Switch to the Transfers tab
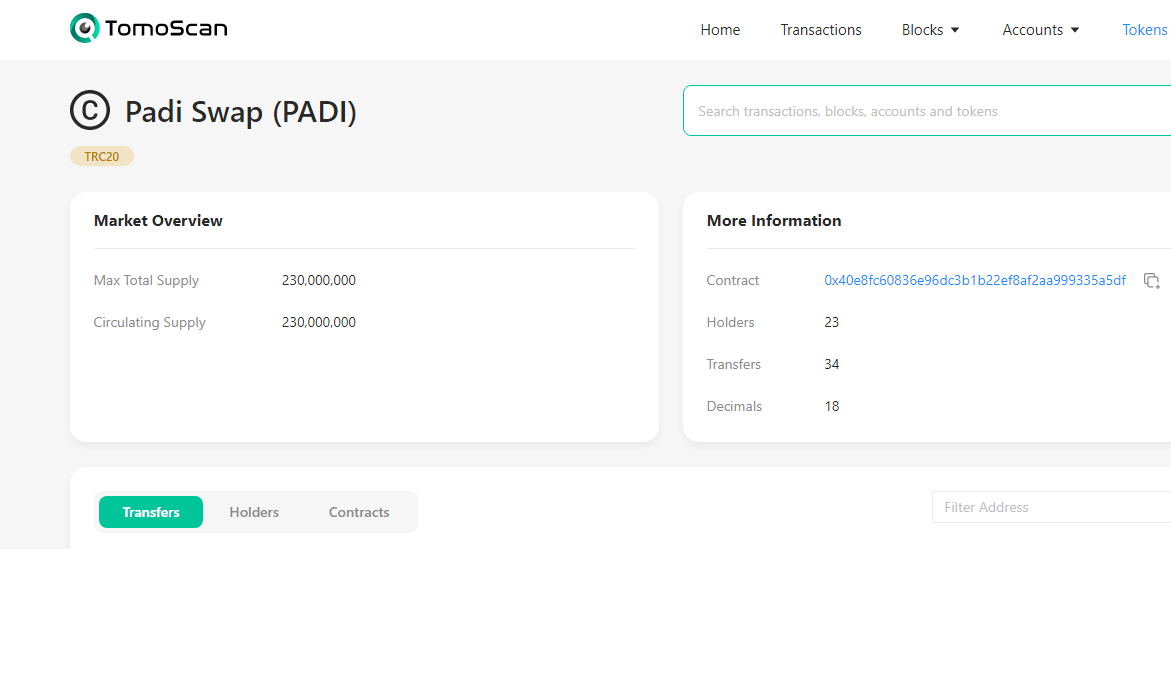The width and height of the screenshot is (1171, 691). pyautogui.click(x=151, y=512)
